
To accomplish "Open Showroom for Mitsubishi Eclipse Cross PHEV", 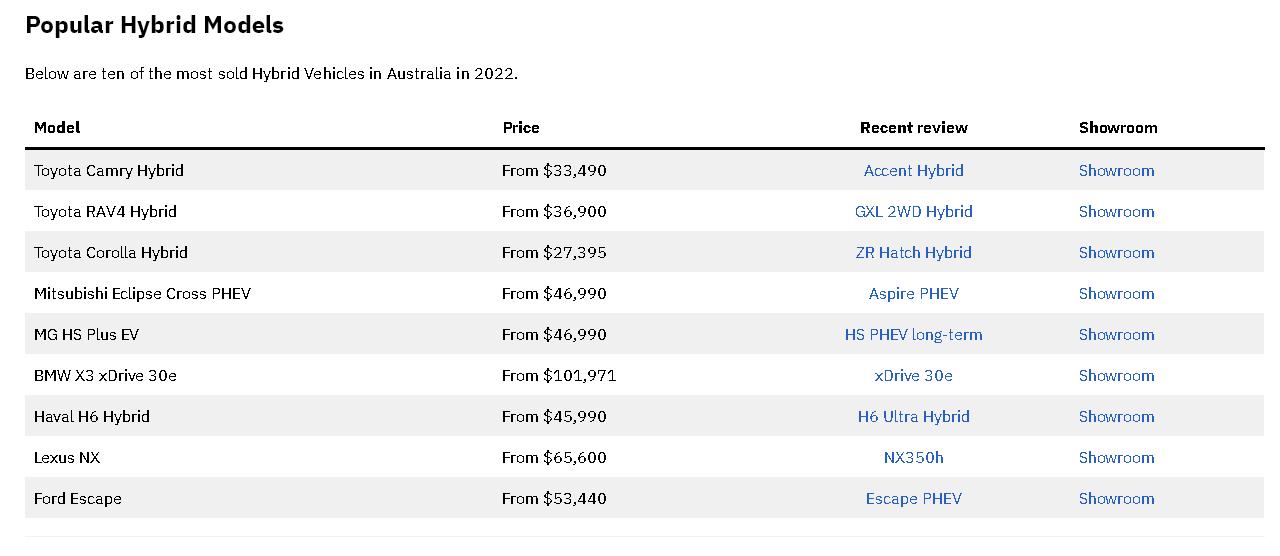I will (1116, 293).
